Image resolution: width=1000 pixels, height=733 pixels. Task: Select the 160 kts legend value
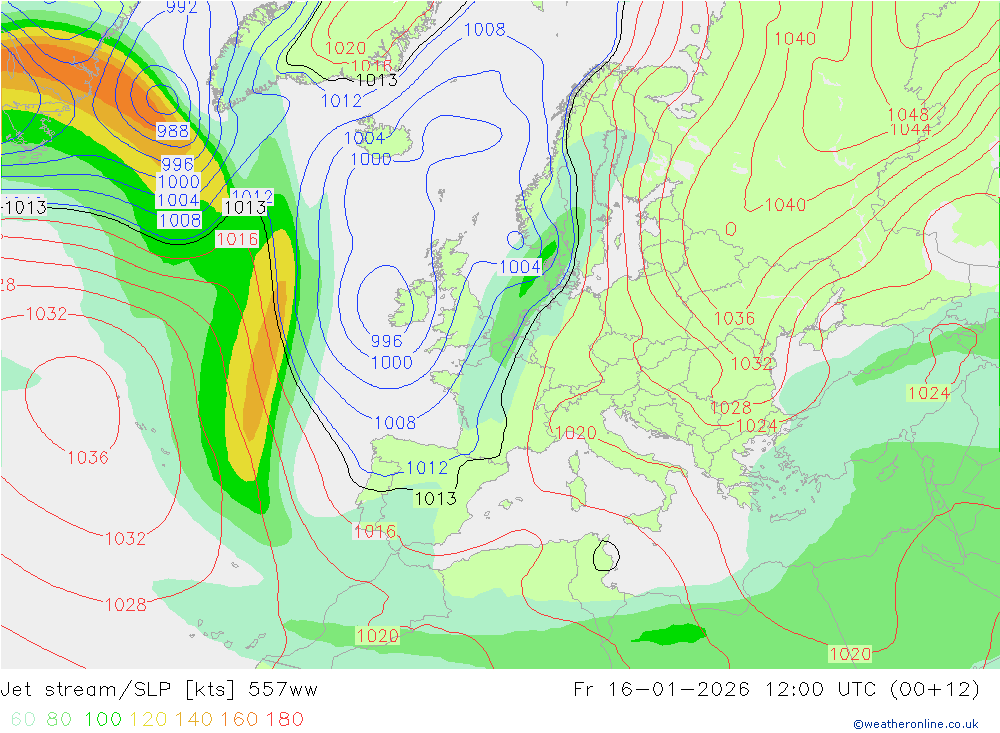[x=239, y=720]
